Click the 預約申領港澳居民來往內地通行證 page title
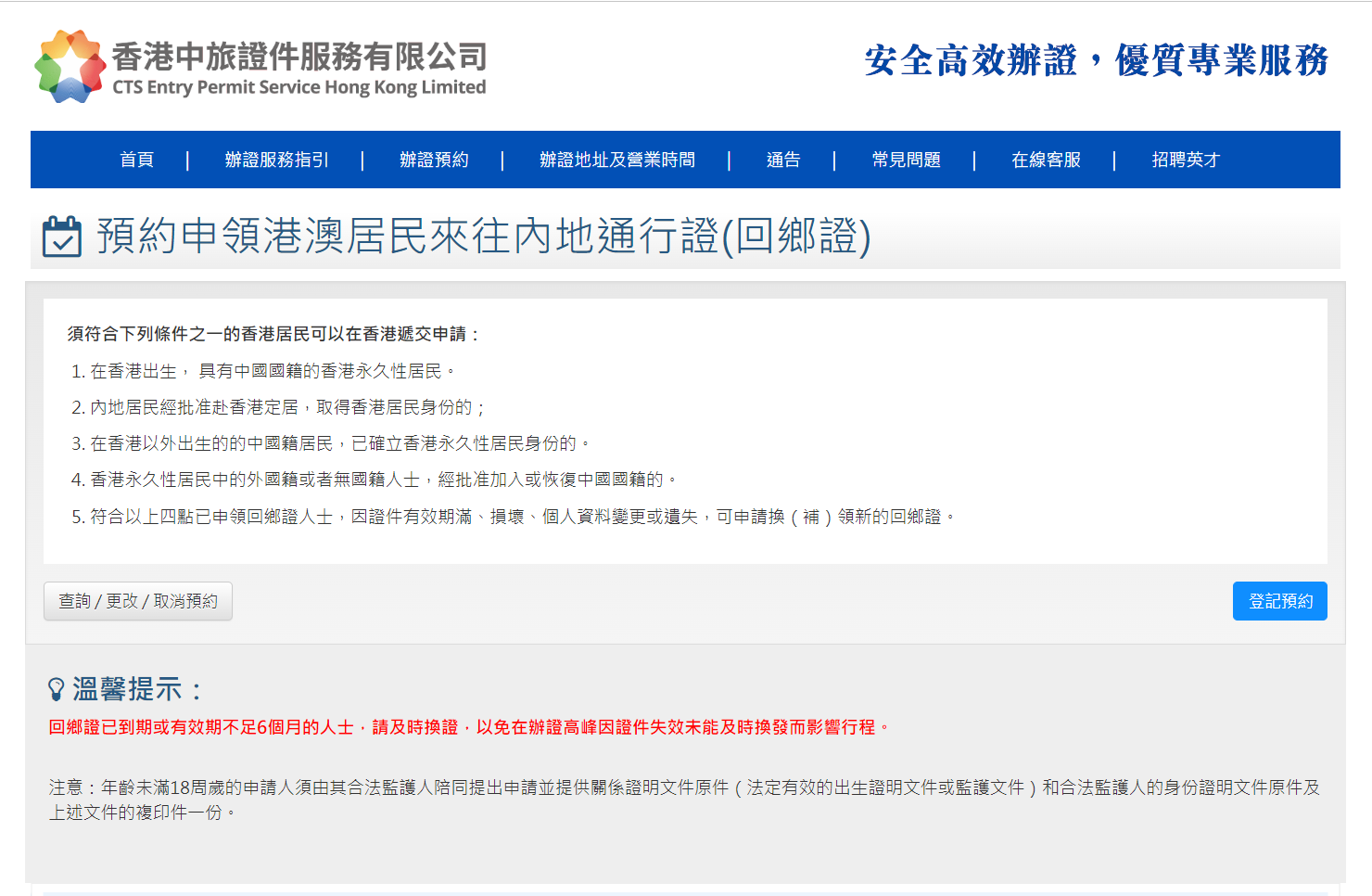Image resolution: width=1372 pixels, height=896 pixels. 483,236
